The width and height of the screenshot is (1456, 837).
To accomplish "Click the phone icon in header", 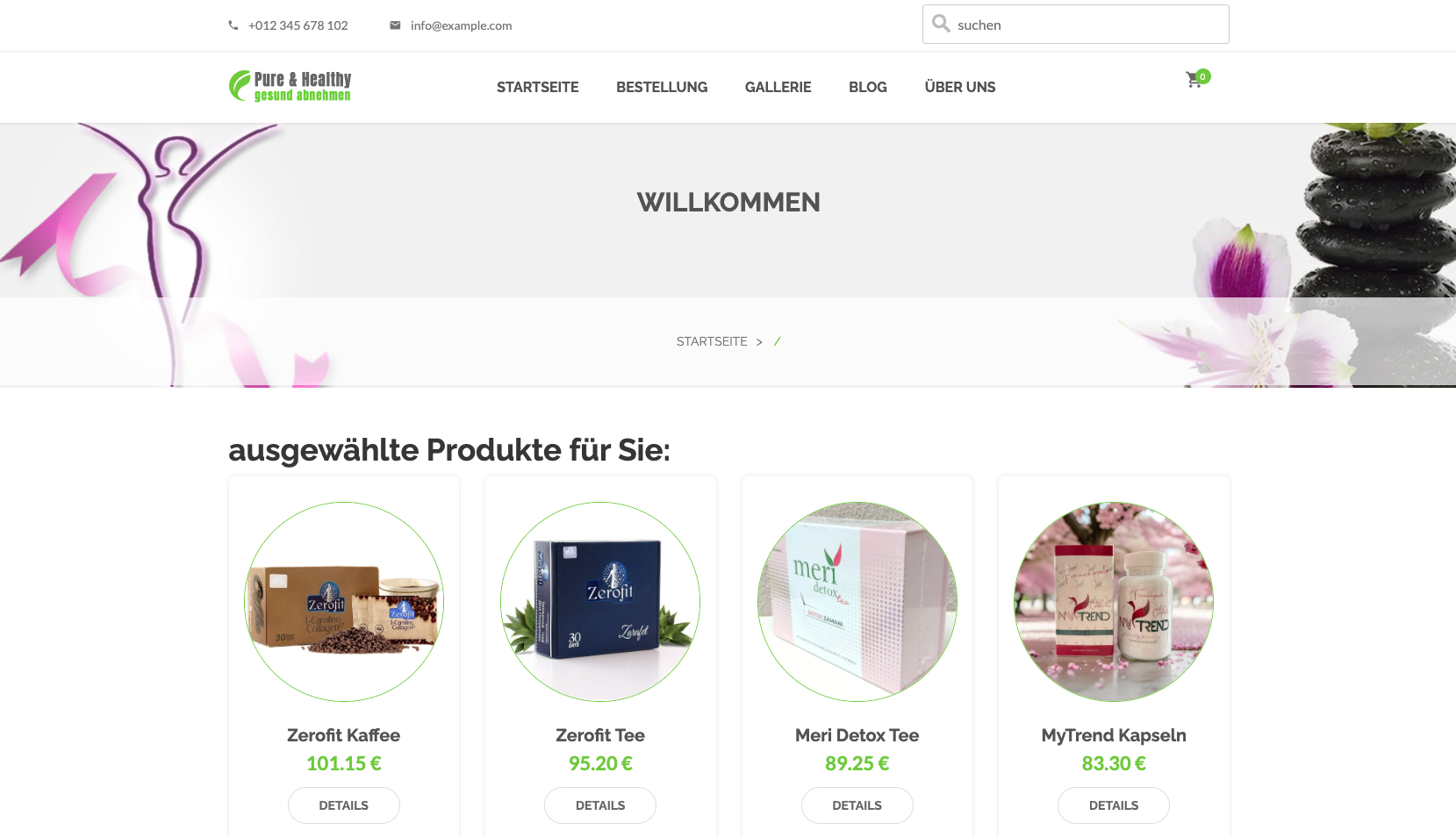I will 233,25.
